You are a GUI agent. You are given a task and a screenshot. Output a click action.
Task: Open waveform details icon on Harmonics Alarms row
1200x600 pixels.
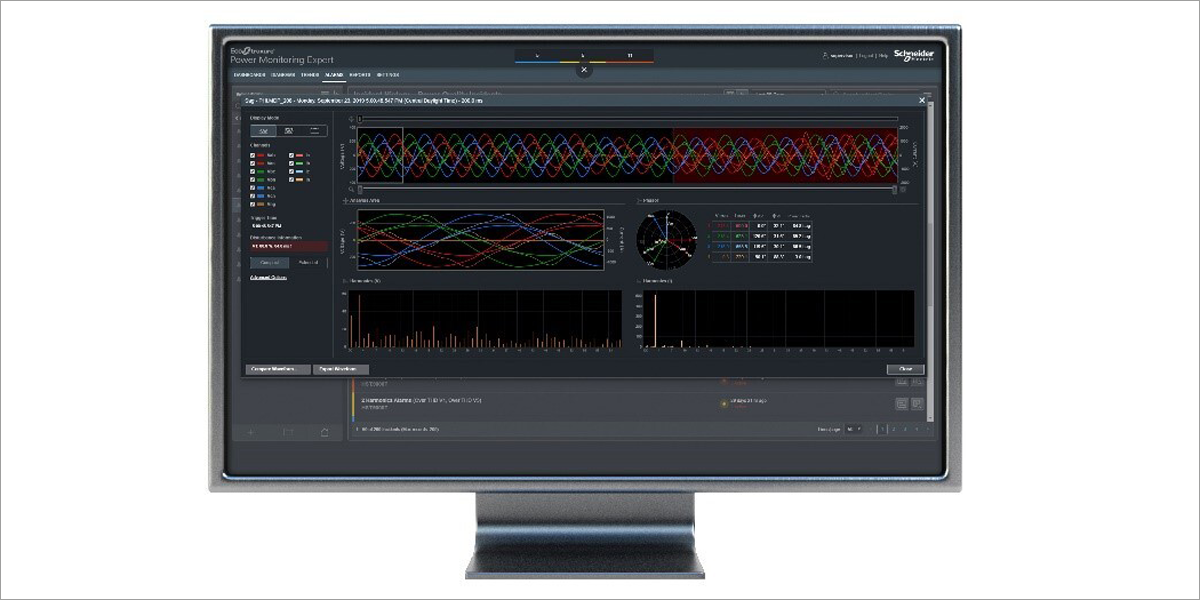[x=900, y=403]
